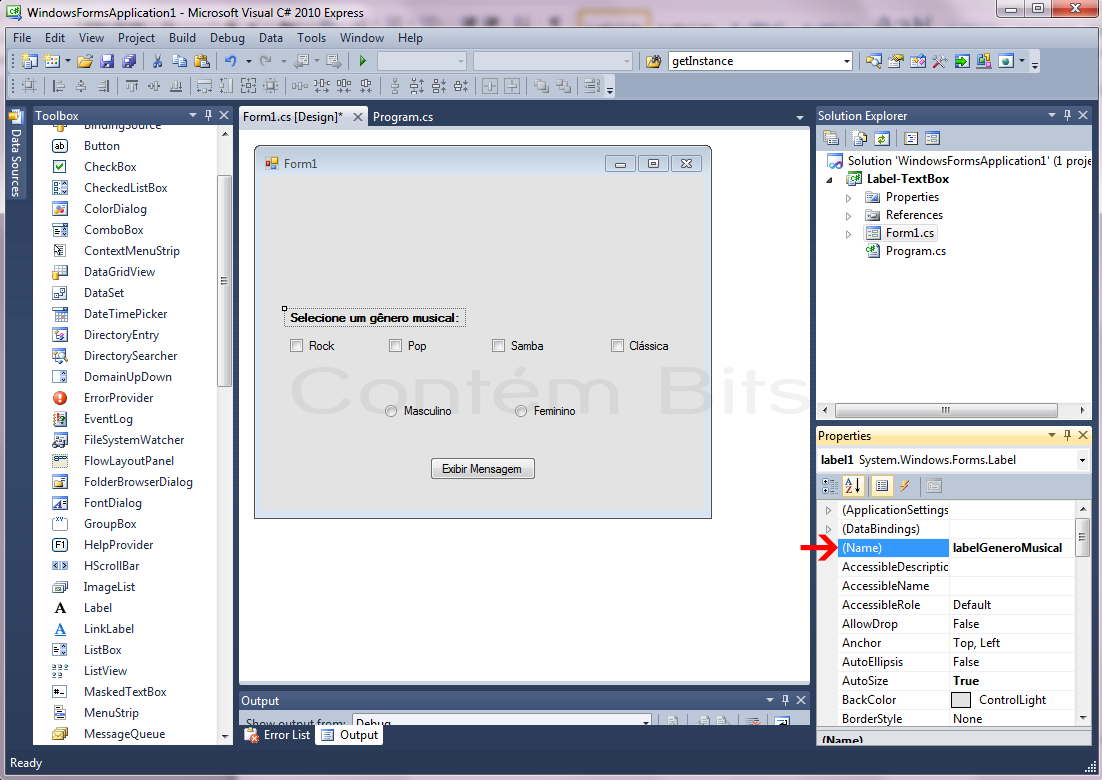This screenshot has width=1102, height=780.
Task: Click the New Project toolbar icon
Action: point(30,61)
